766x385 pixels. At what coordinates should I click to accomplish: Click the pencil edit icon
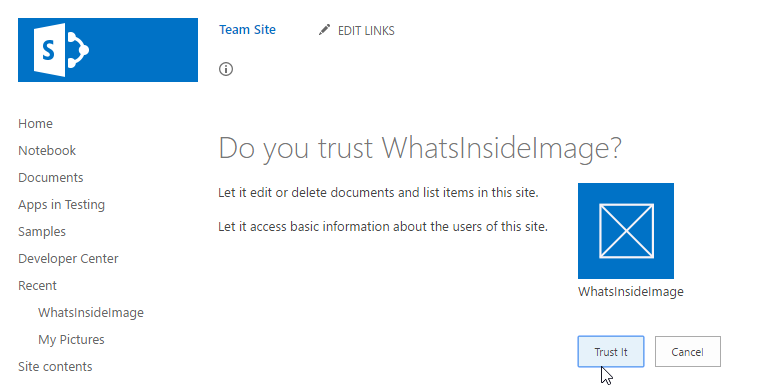click(x=324, y=30)
